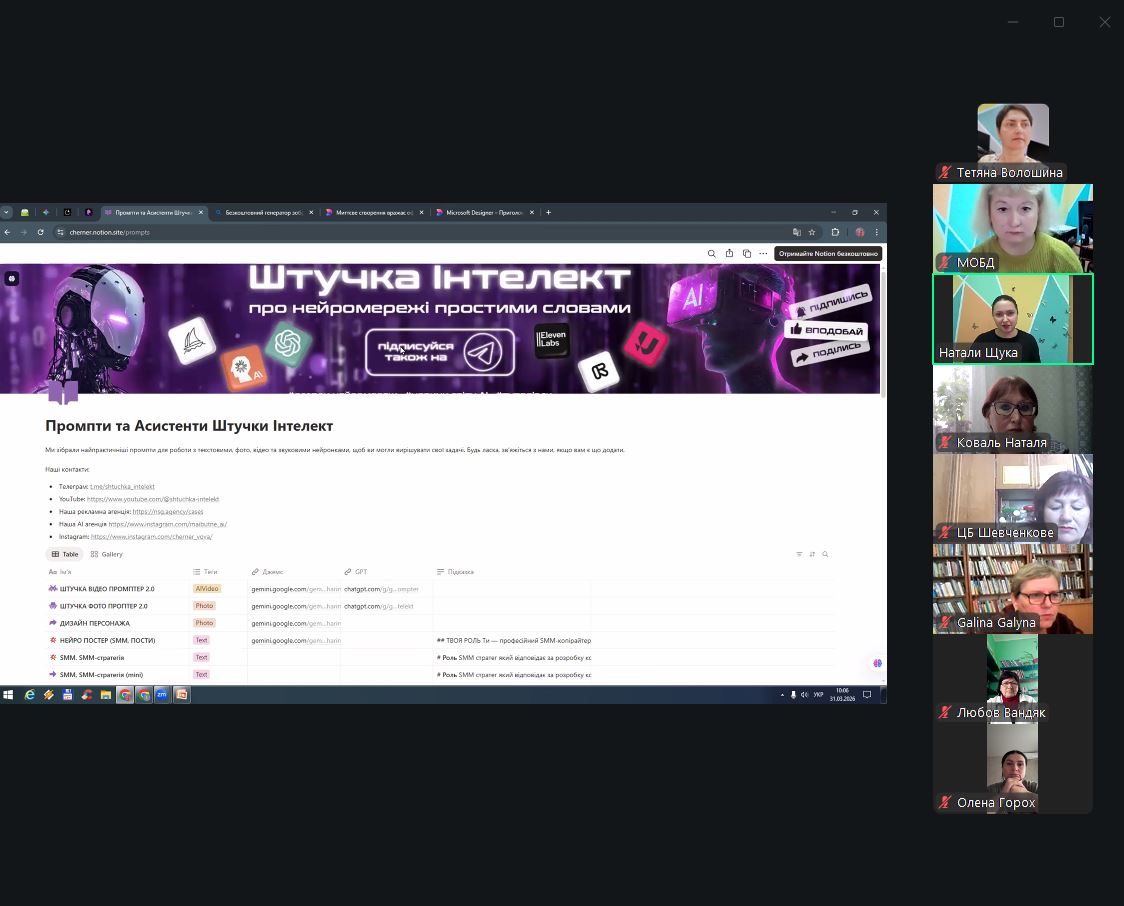1124x906 pixels.
Task: Click the database search icon above table
Action: [825, 554]
